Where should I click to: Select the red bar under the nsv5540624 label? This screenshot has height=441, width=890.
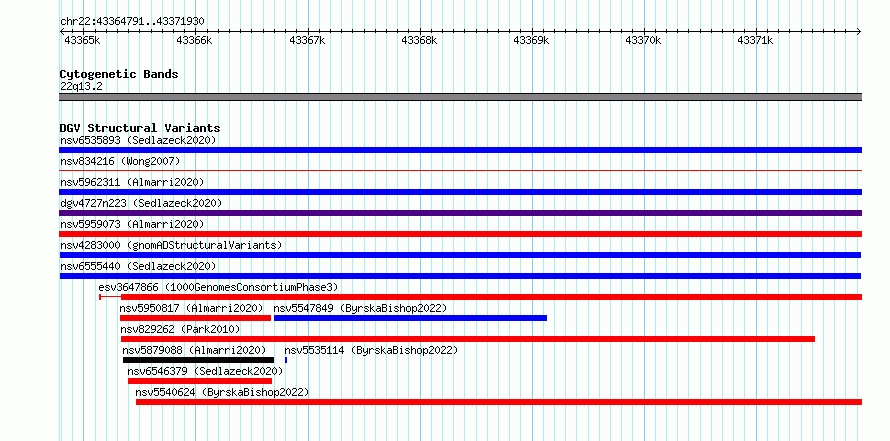pyautogui.click(x=499, y=402)
